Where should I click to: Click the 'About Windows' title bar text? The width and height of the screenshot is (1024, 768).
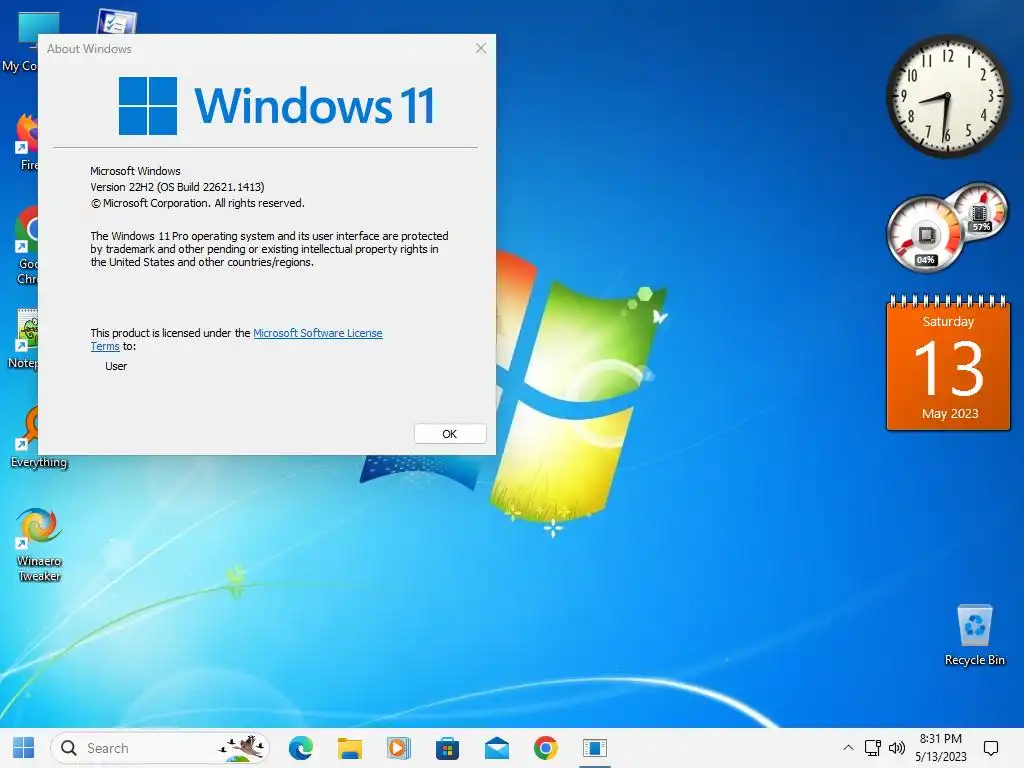click(x=89, y=49)
